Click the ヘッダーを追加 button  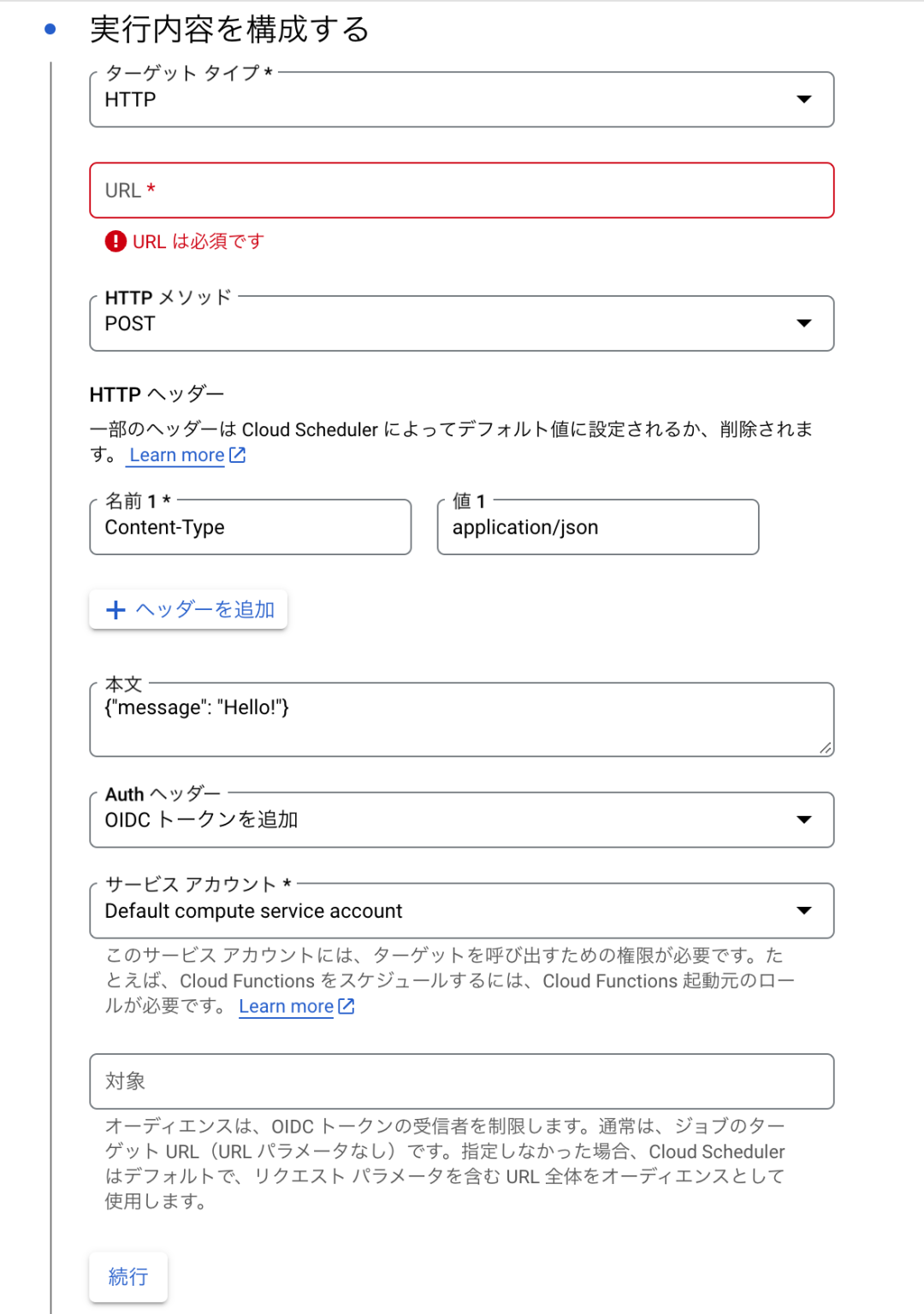tap(187, 609)
